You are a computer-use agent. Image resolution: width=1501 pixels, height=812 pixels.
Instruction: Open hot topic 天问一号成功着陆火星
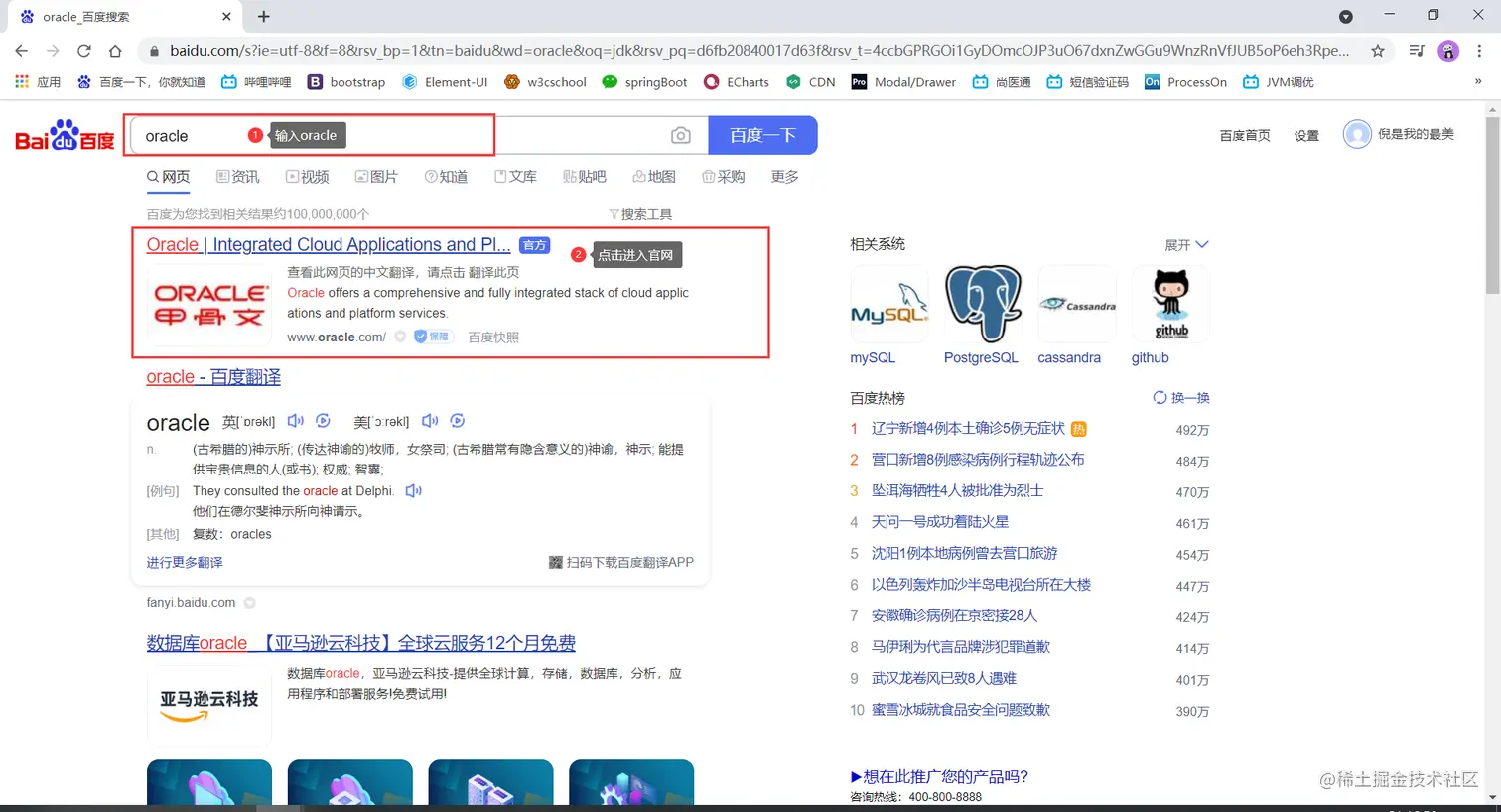[940, 522]
